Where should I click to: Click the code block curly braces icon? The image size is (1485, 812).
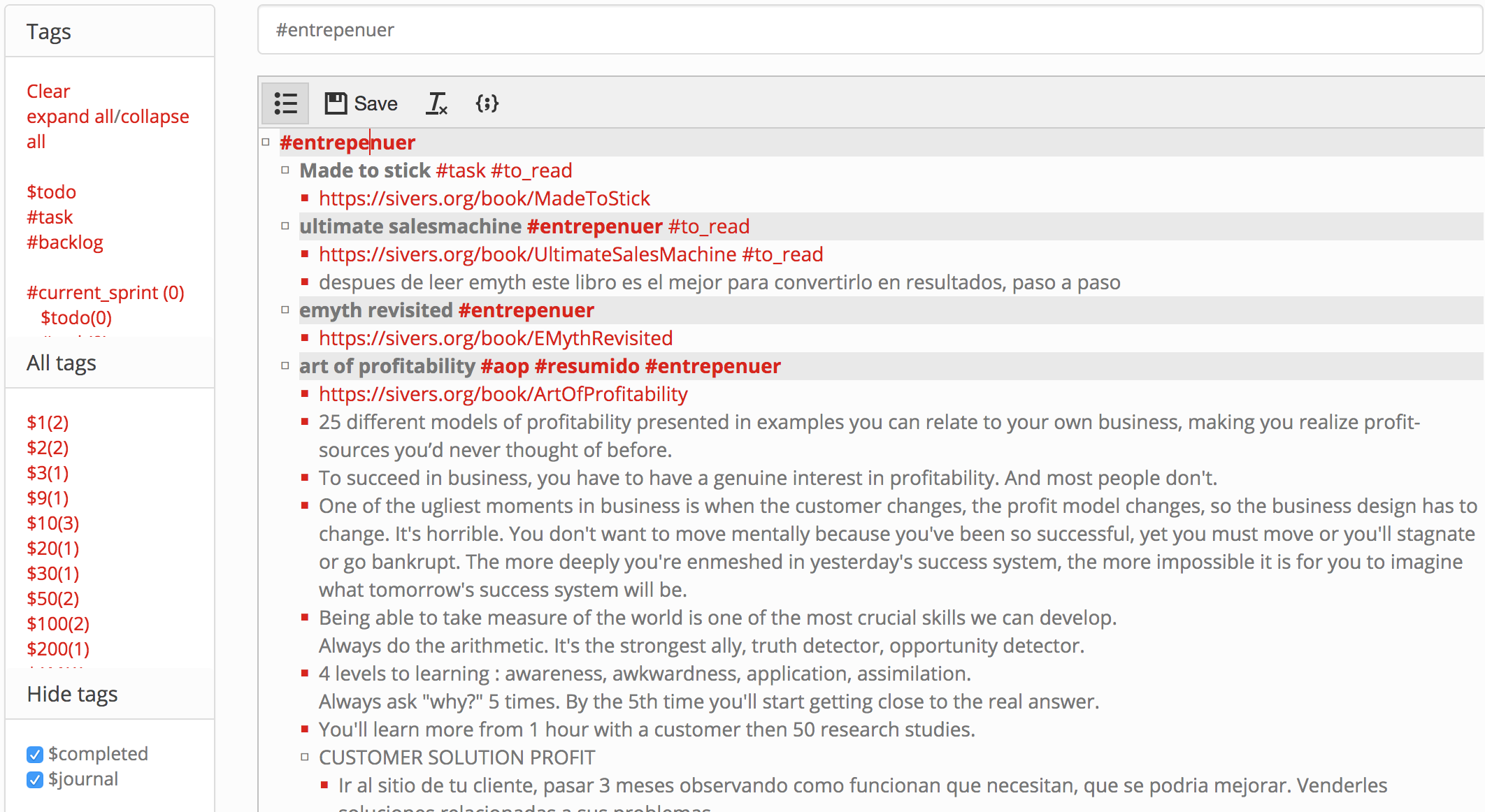point(487,103)
